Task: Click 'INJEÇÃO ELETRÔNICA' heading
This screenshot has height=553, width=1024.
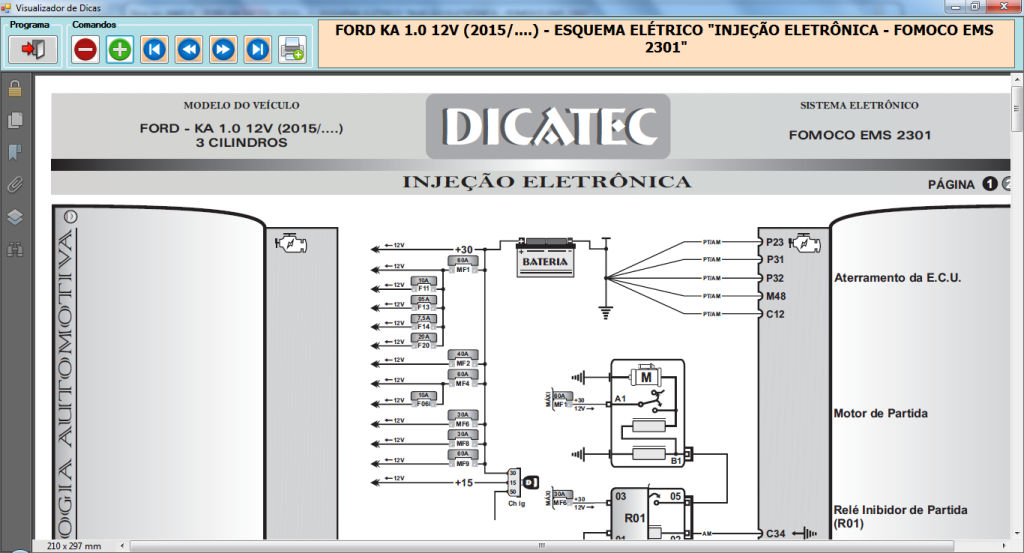Action: click(x=547, y=182)
